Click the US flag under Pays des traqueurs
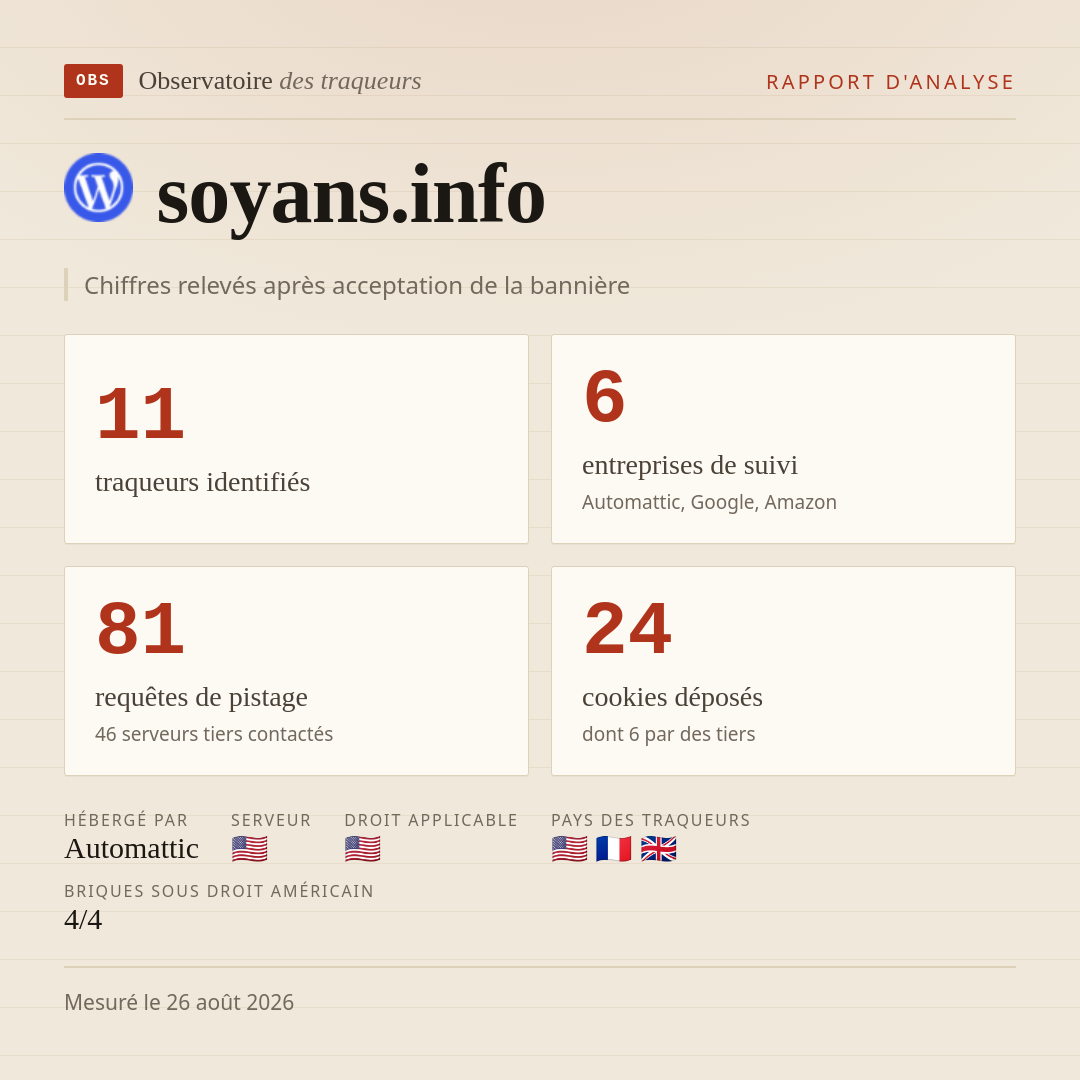Screen dimensions: 1080x1080 click(x=570, y=849)
